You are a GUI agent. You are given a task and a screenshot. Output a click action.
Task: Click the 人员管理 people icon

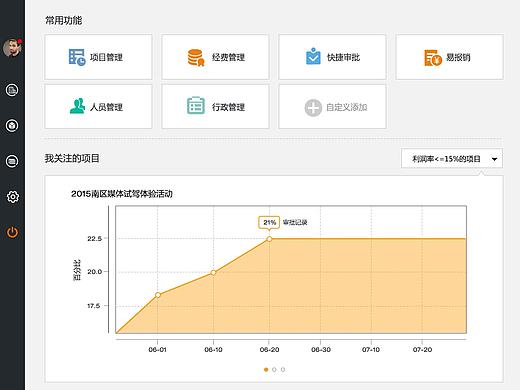coord(77,106)
